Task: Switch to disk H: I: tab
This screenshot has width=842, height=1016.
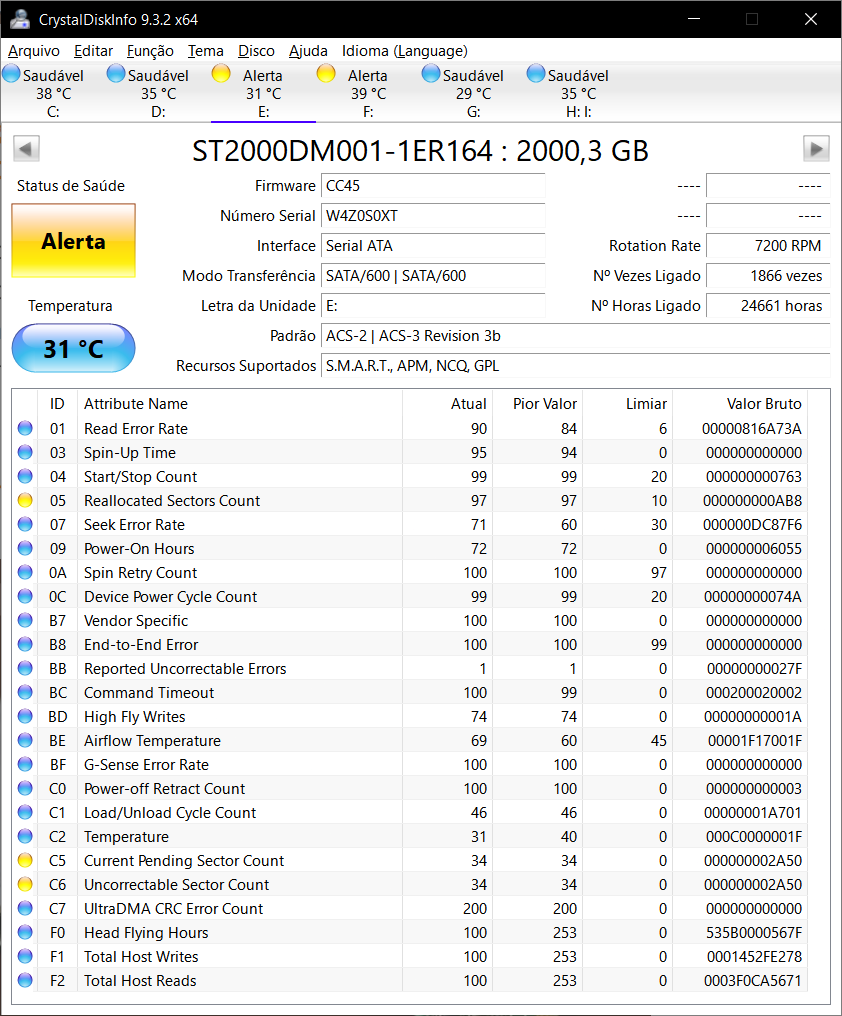Action: (578, 93)
